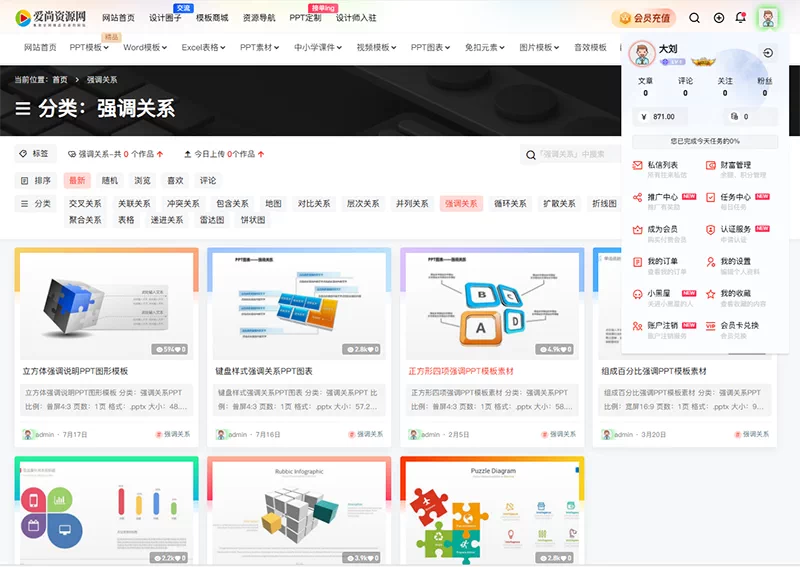Expand Word模板 dropdown menu
800x567 pixels.
click(145, 47)
